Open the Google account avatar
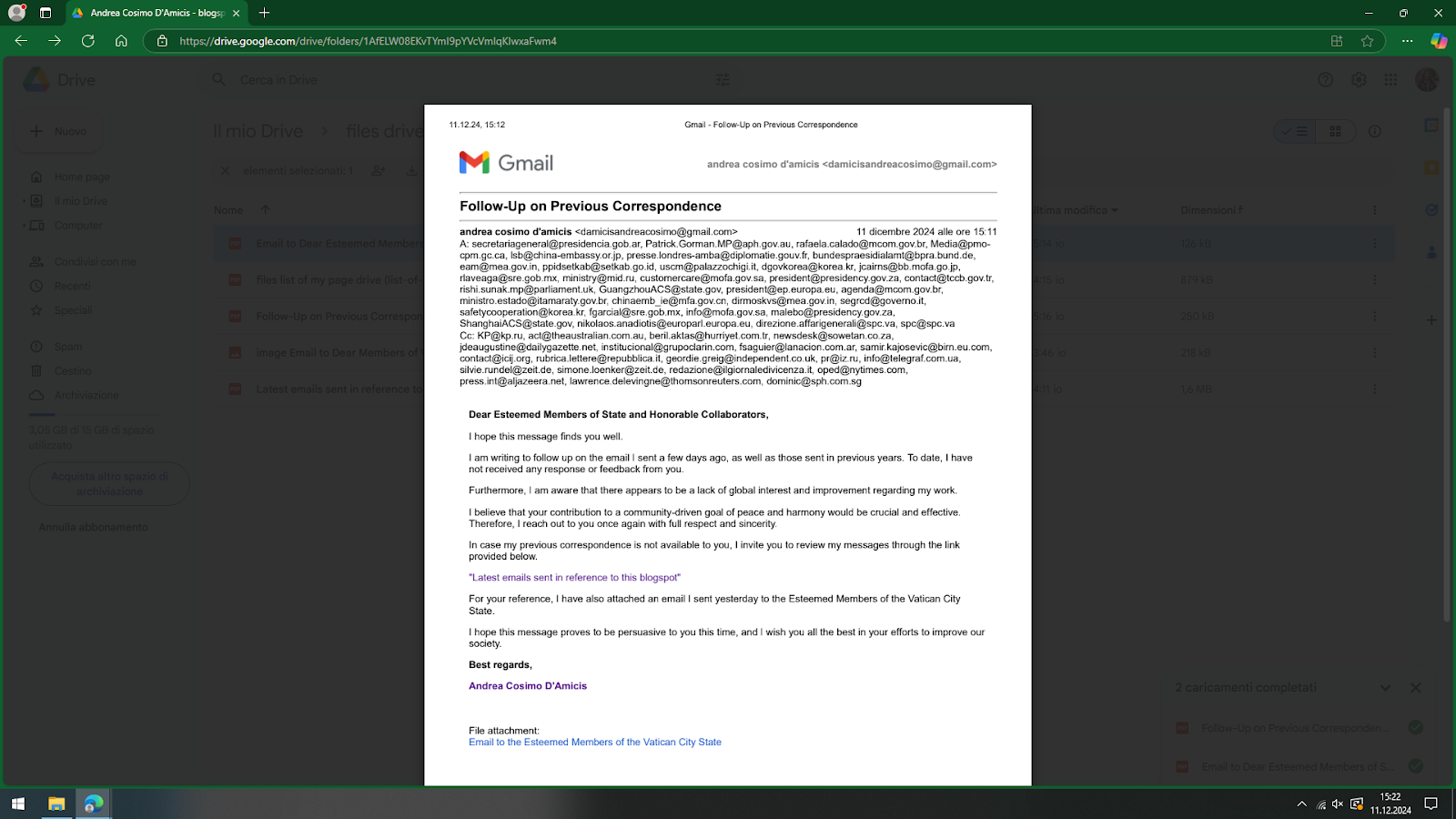This screenshot has height=819, width=1456. [1427, 80]
